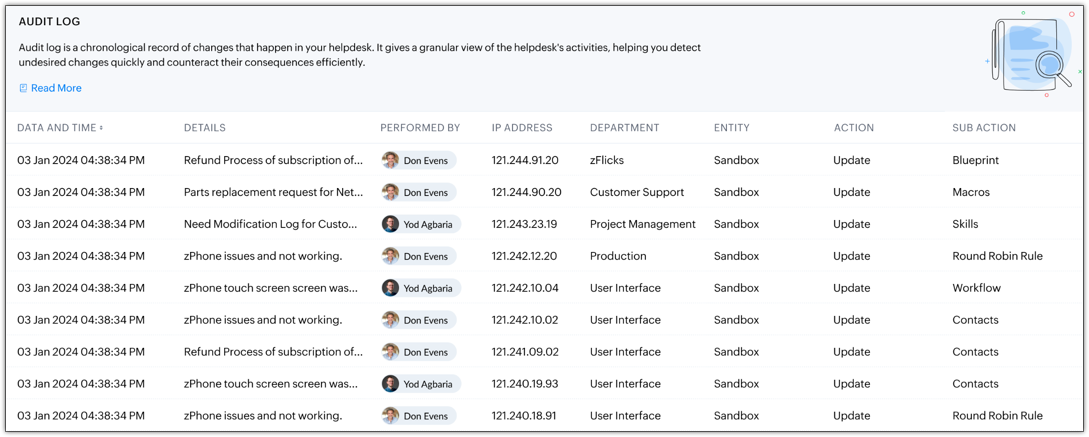Viewport: 1089px width, 437px height.
Task: Click the Blueprint sub action cell
Action: [x=975, y=160]
